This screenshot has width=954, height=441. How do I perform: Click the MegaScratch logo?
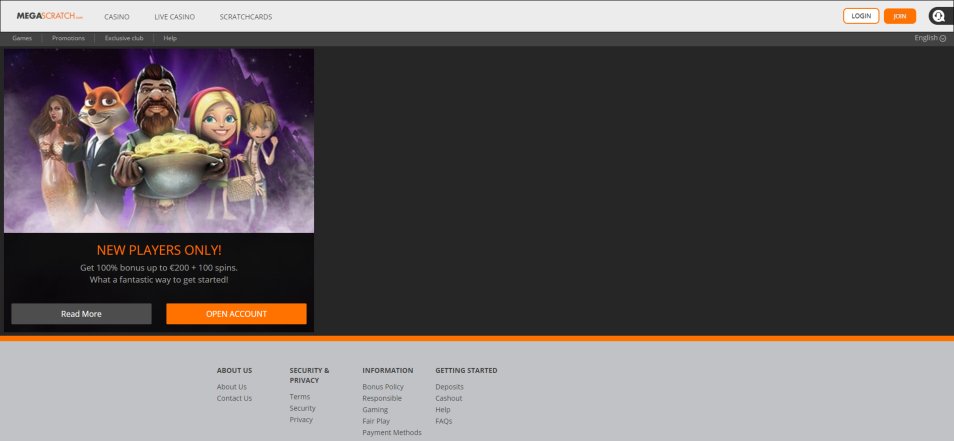(x=49, y=16)
